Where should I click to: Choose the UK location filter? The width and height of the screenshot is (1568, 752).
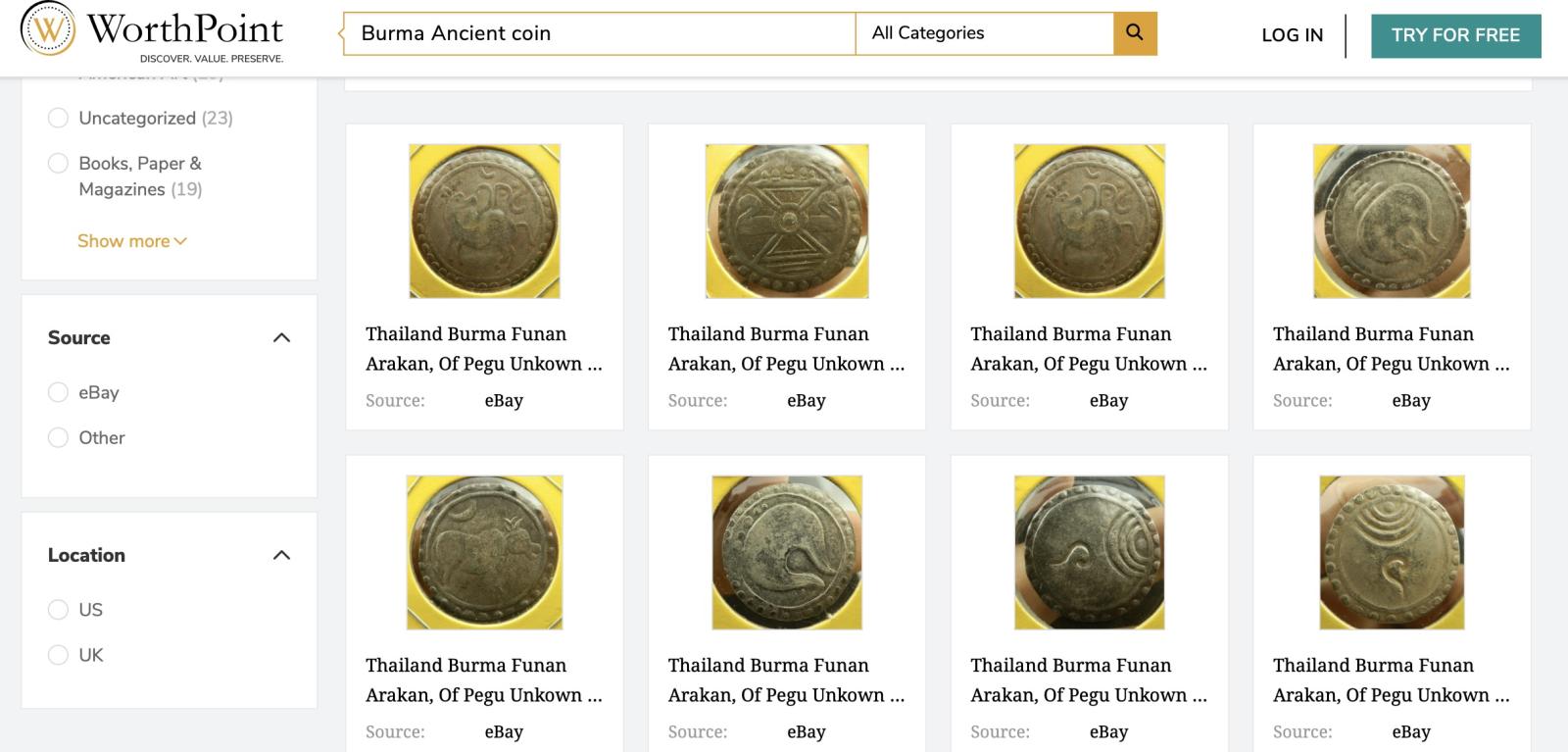(x=59, y=655)
